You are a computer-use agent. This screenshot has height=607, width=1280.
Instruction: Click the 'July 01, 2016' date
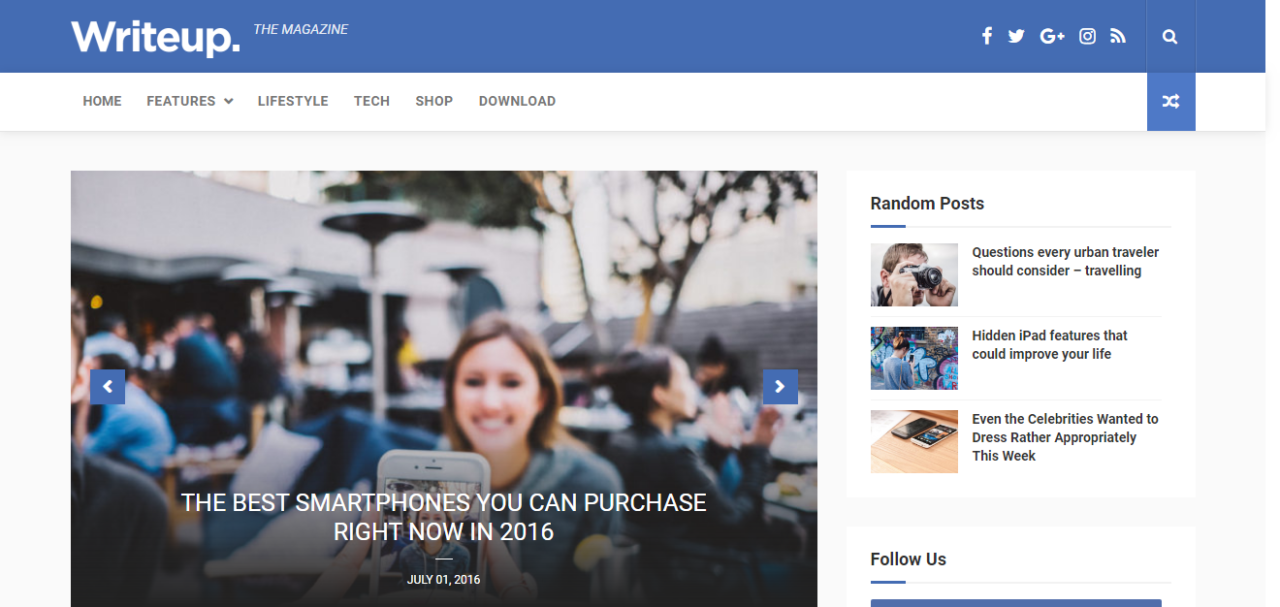[444, 580]
